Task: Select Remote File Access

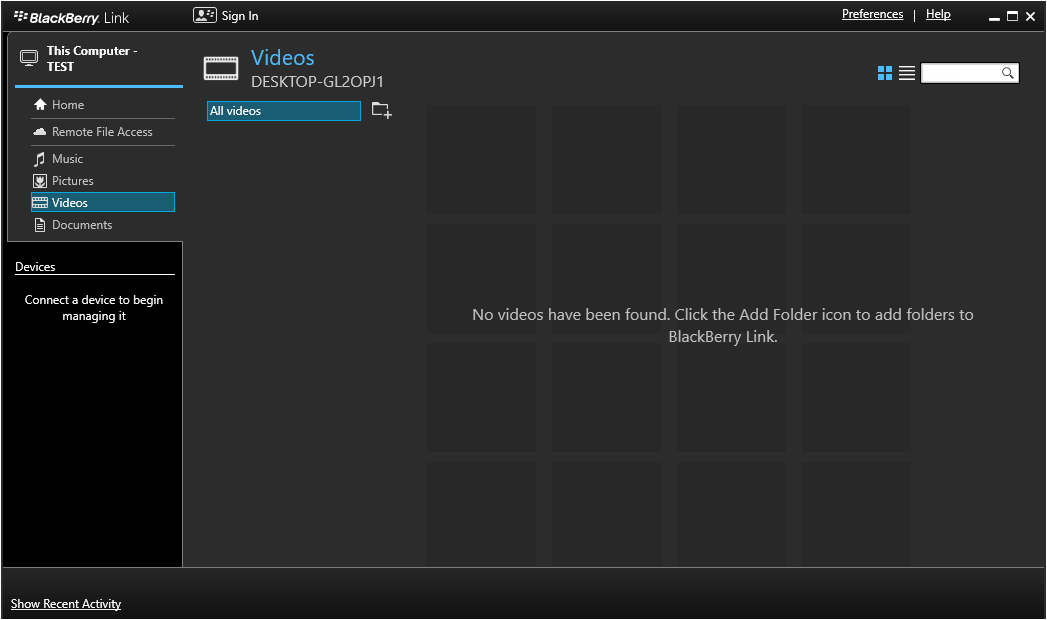Action: [102, 132]
